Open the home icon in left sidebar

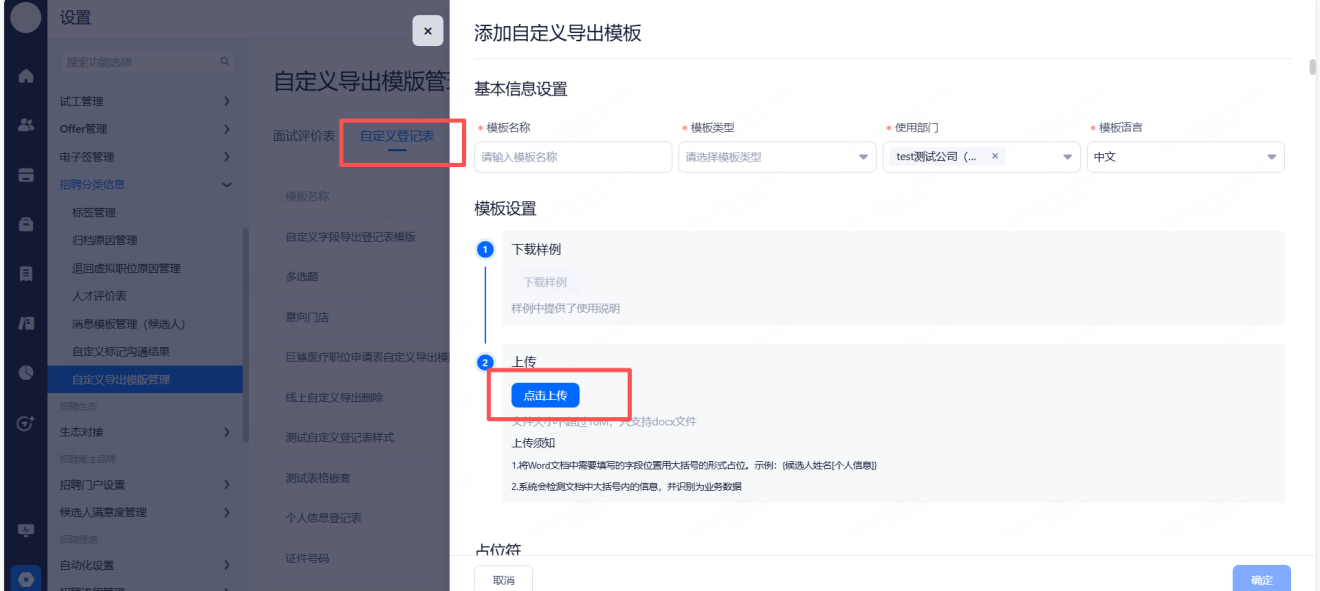(x=26, y=76)
